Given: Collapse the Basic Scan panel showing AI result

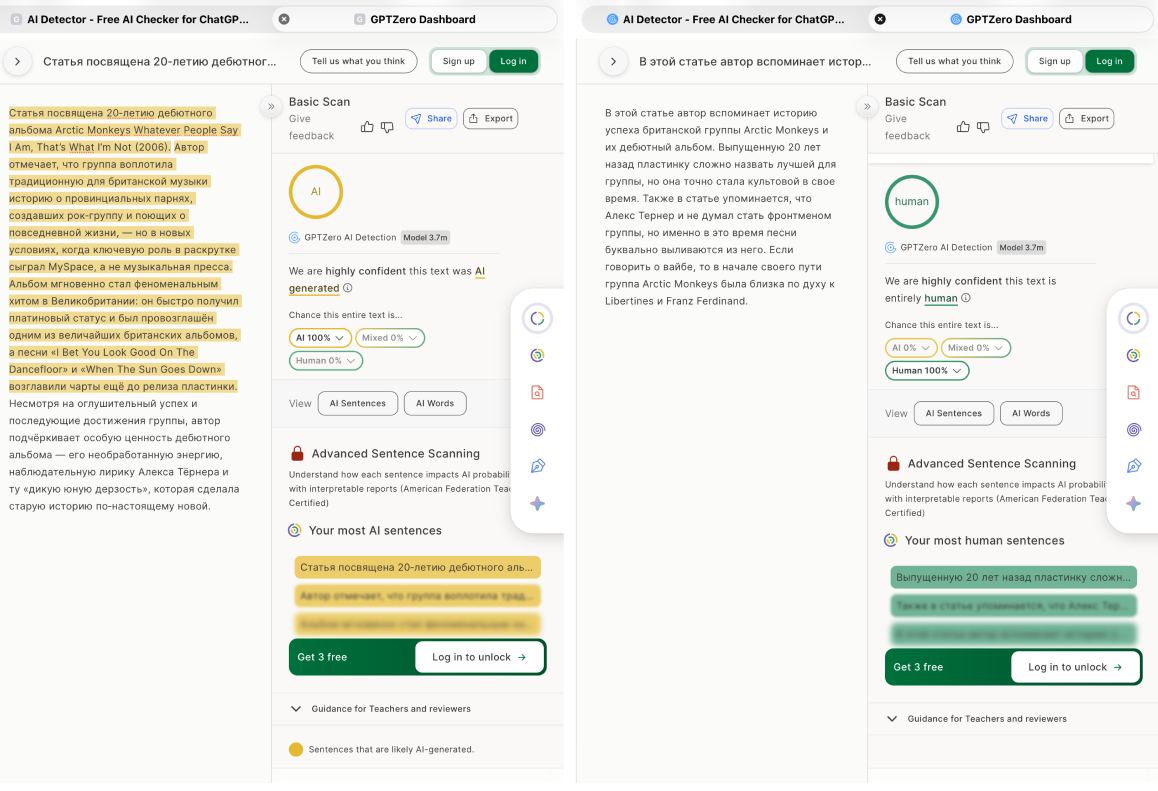Looking at the screenshot, I should coord(270,106).
